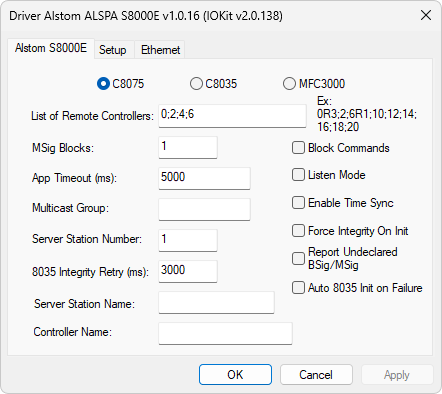Focus the List of Remote Controllers field
This screenshot has width=442, height=394.
pyautogui.click(x=232, y=116)
